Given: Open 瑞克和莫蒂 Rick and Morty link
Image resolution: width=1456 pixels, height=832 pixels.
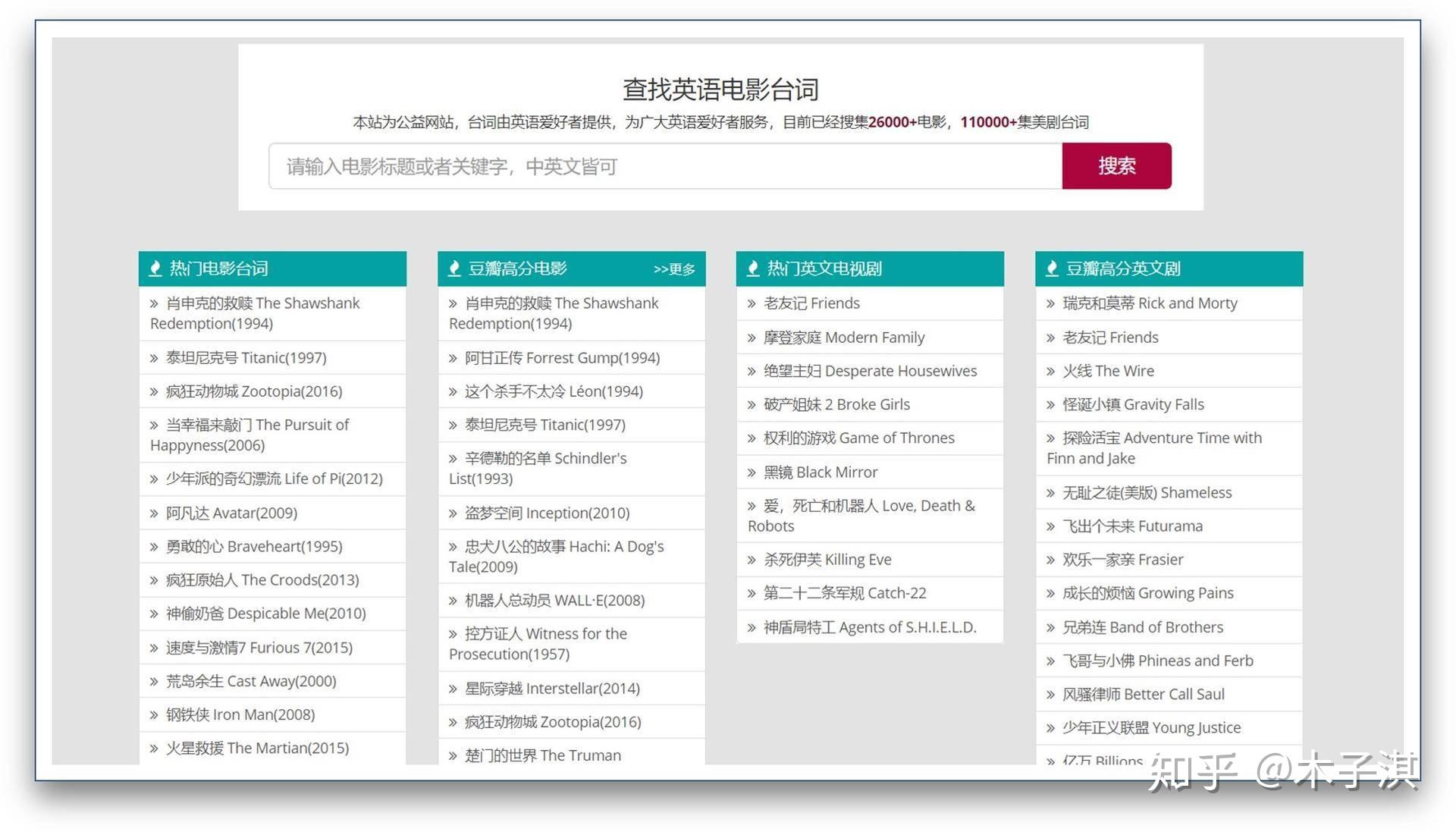Looking at the screenshot, I should [1150, 303].
